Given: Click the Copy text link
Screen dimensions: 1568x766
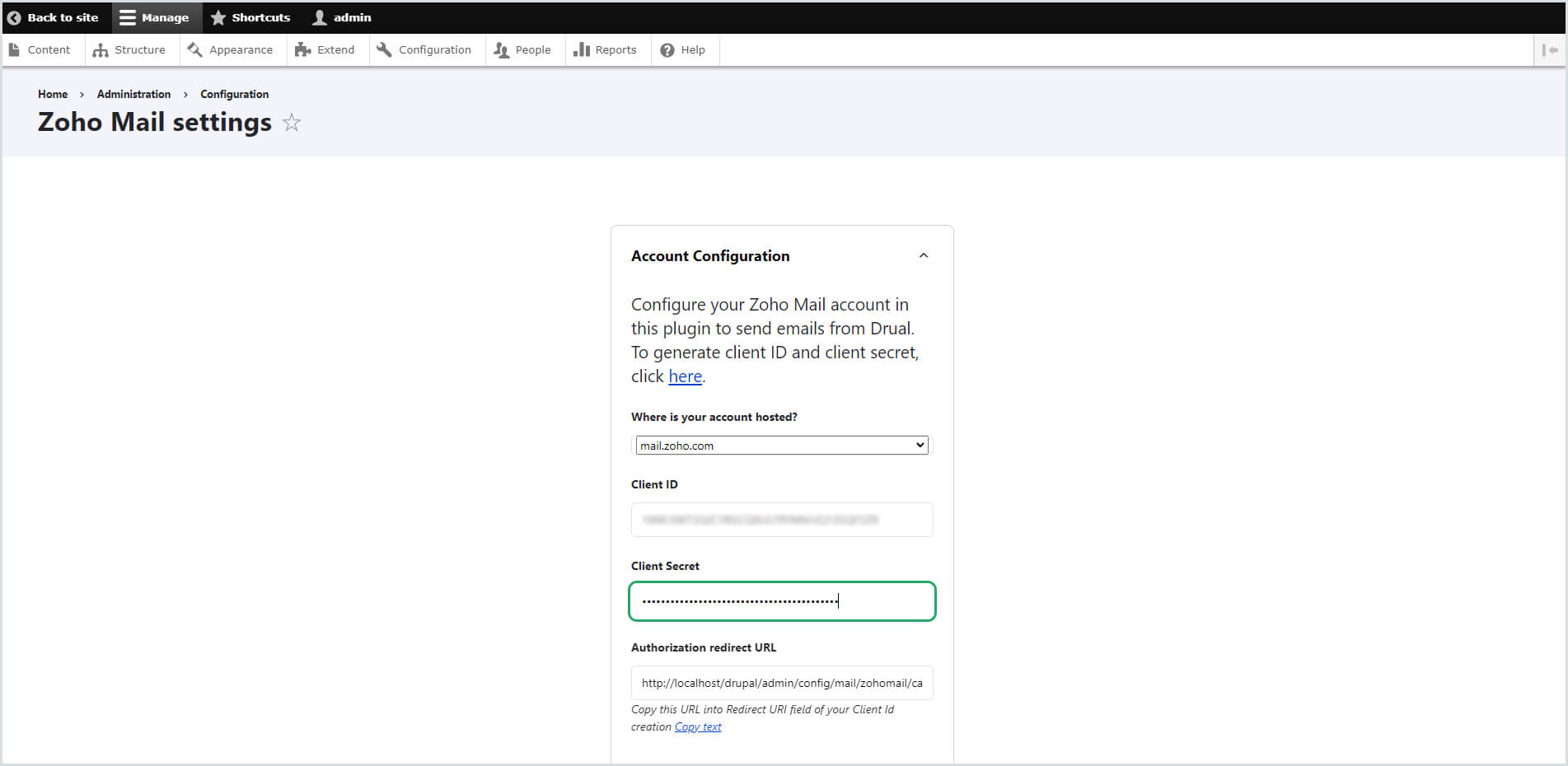Looking at the screenshot, I should 698,727.
